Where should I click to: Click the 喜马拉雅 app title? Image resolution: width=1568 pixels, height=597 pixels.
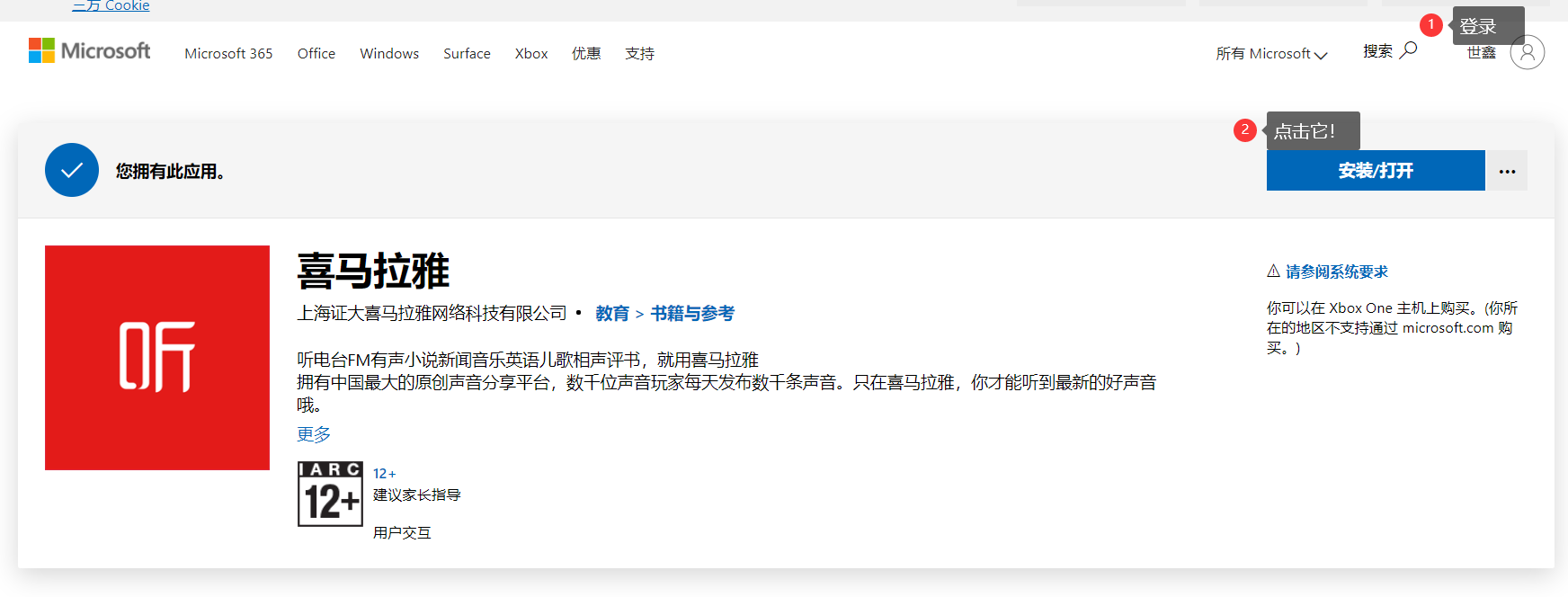point(373,272)
